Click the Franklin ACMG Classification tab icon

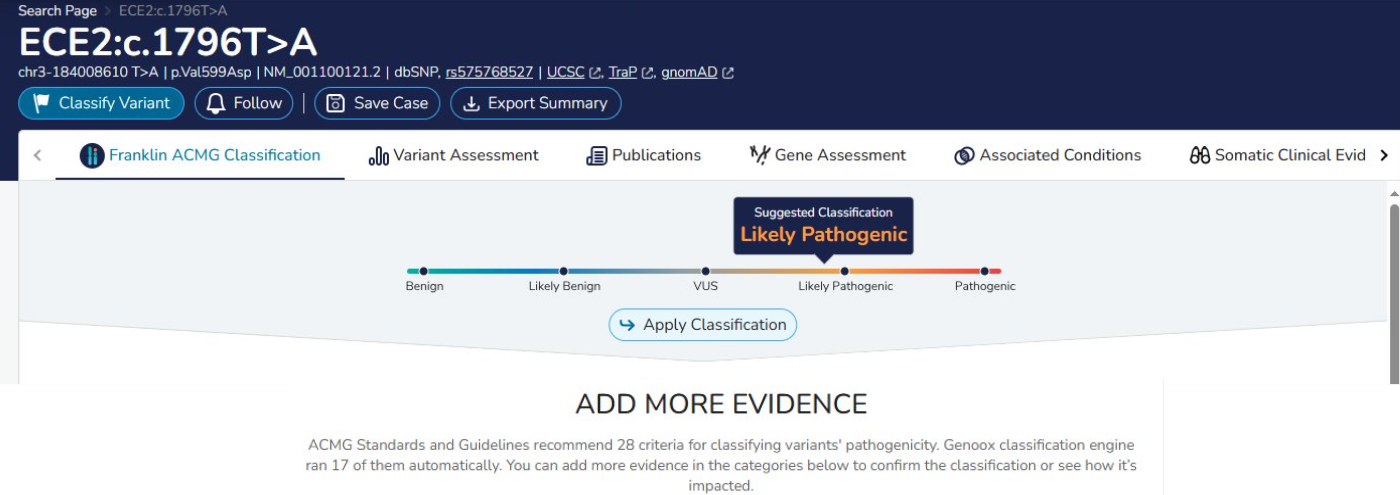[x=92, y=155]
